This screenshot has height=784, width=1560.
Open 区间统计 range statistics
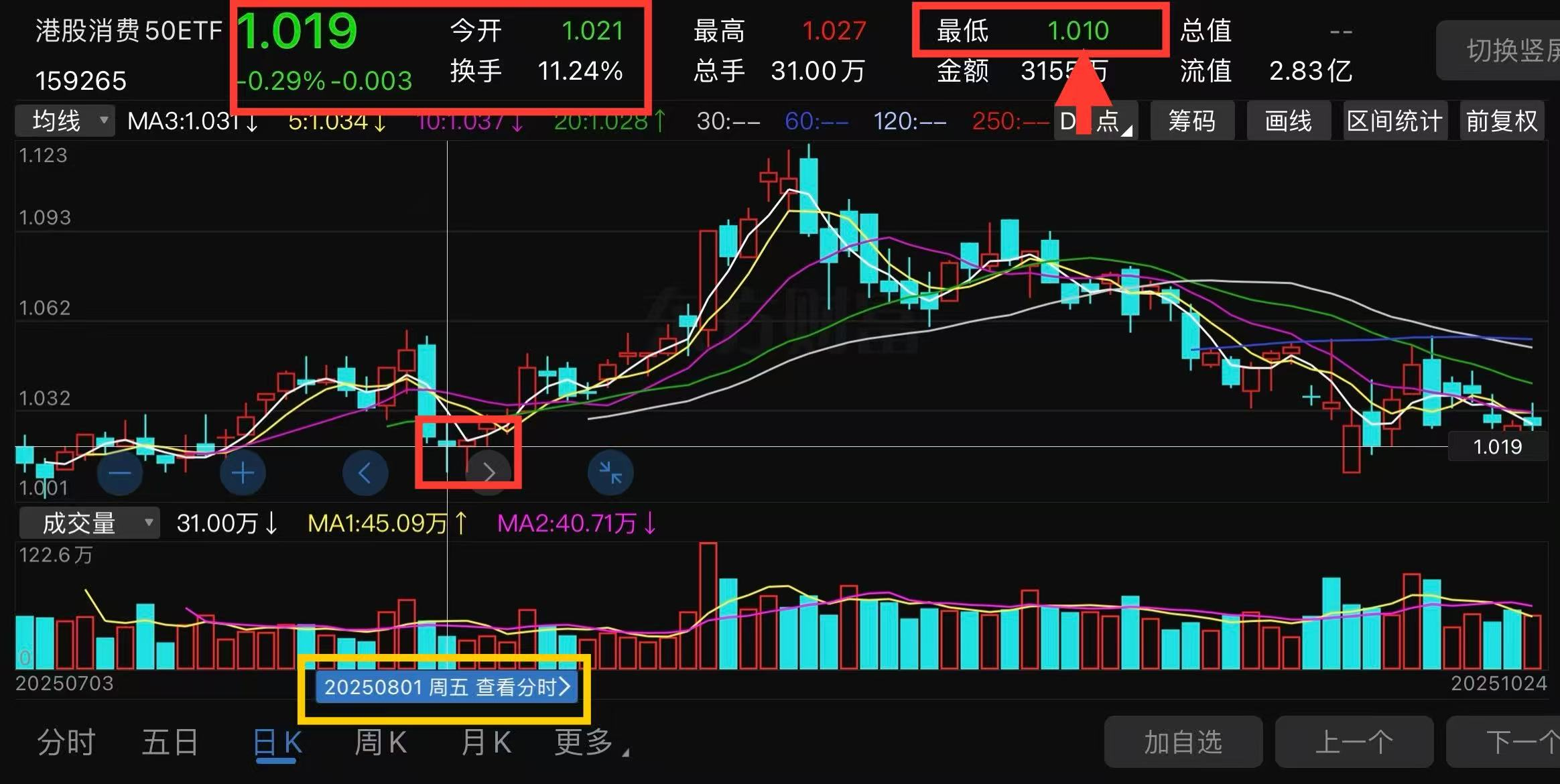point(1394,121)
